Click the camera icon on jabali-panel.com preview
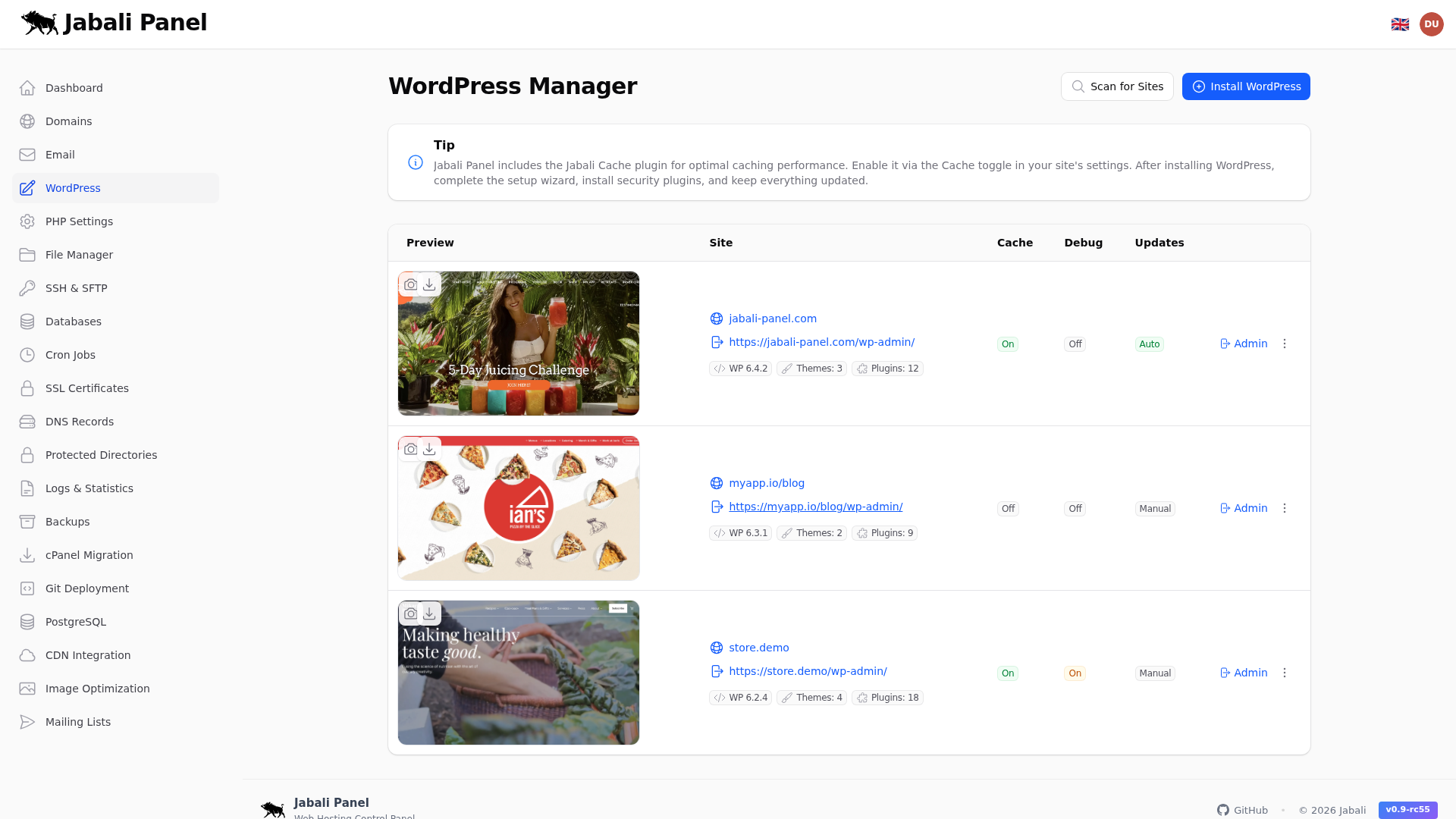 [410, 284]
